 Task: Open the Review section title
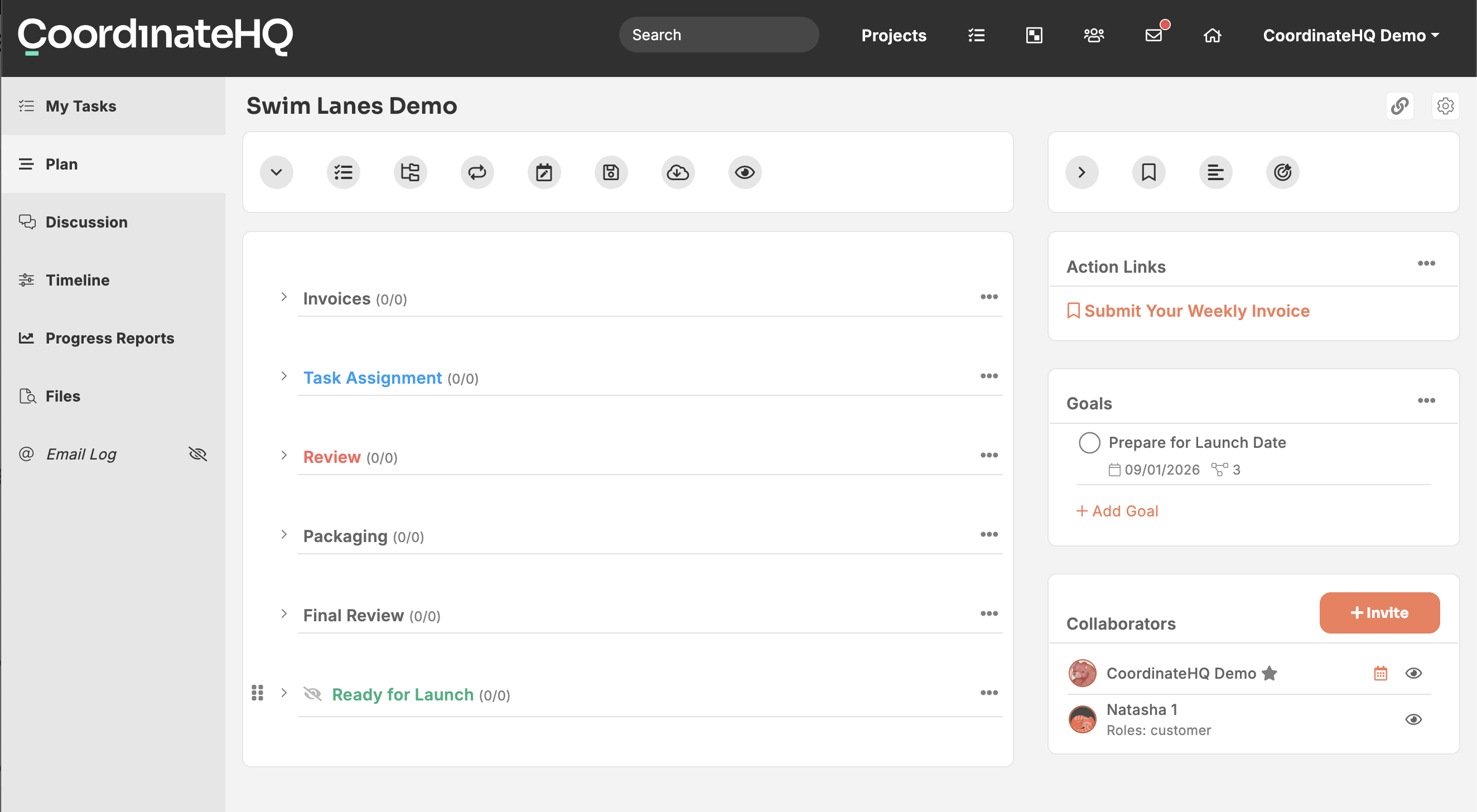[332, 457]
